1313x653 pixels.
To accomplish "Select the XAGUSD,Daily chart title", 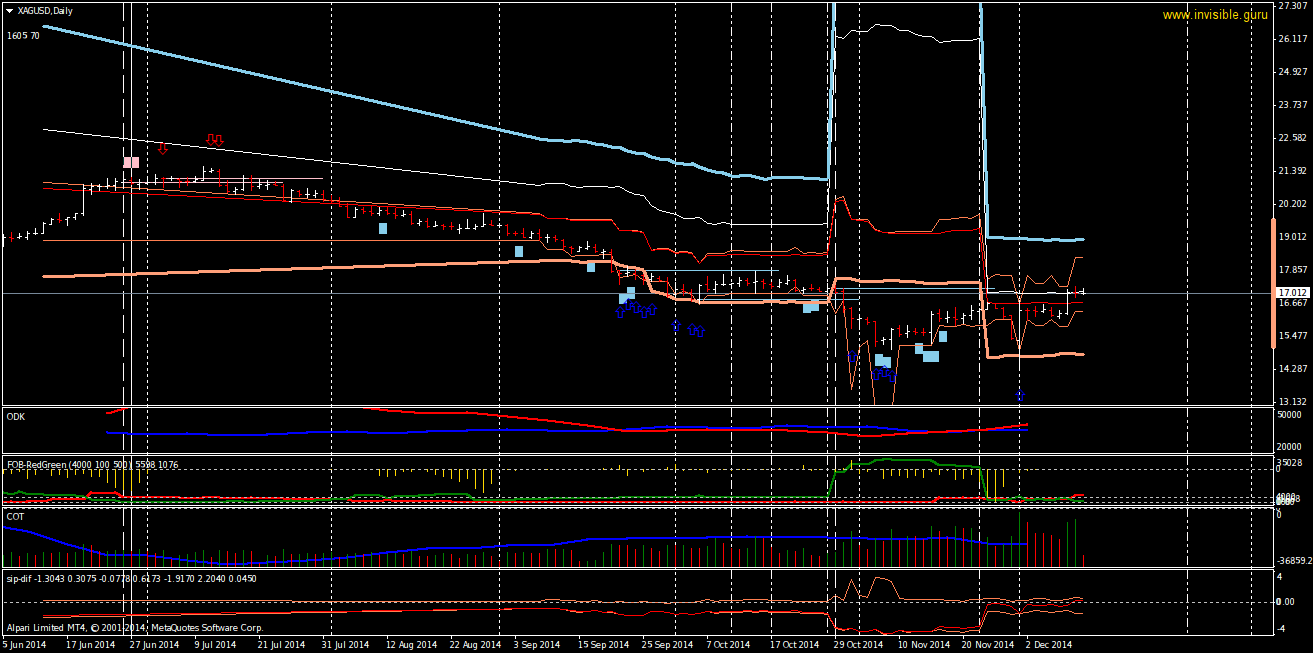I will [x=45, y=10].
